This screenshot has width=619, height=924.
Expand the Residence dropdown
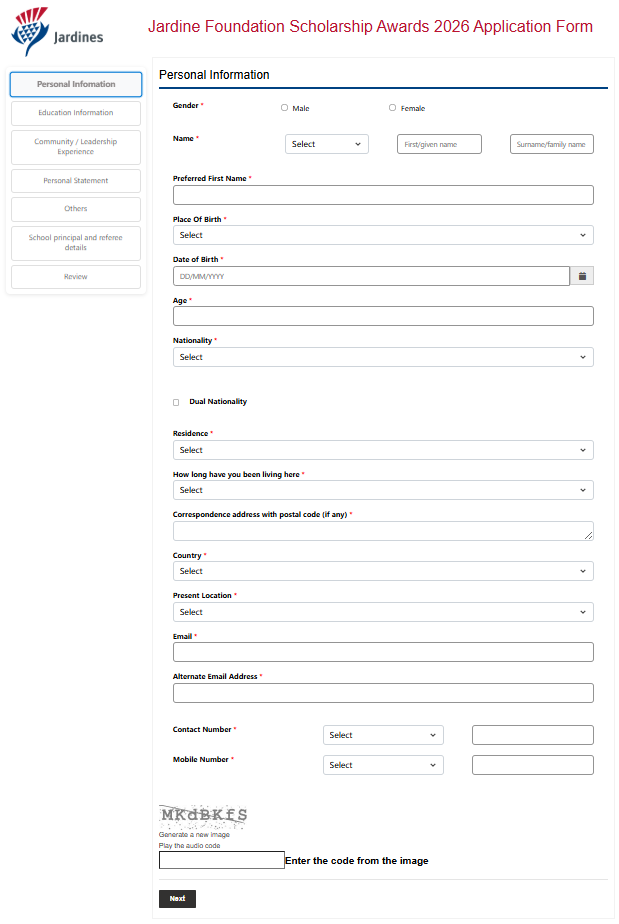click(x=383, y=451)
